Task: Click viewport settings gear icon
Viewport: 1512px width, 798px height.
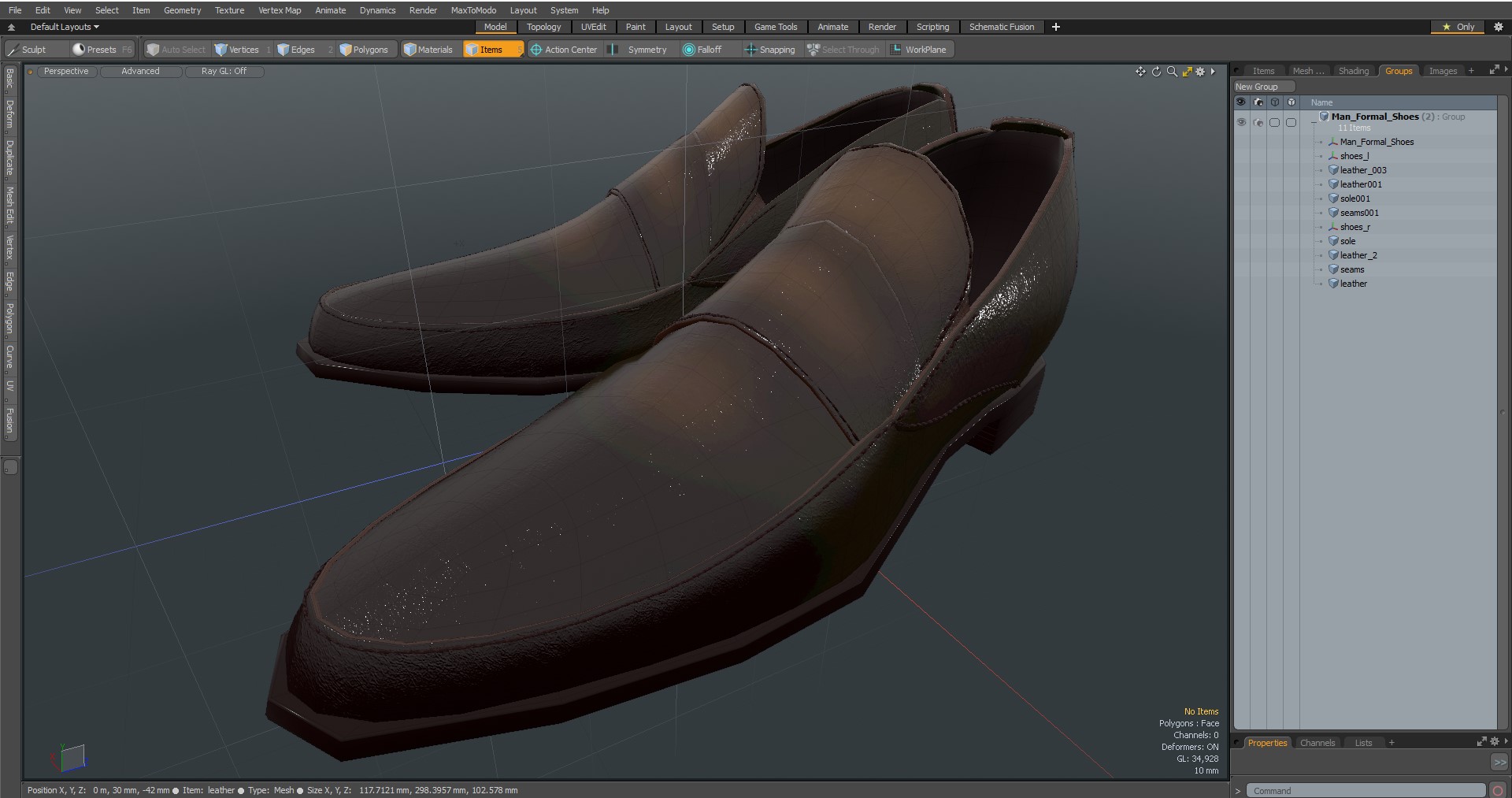Action: click(1200, 72)
